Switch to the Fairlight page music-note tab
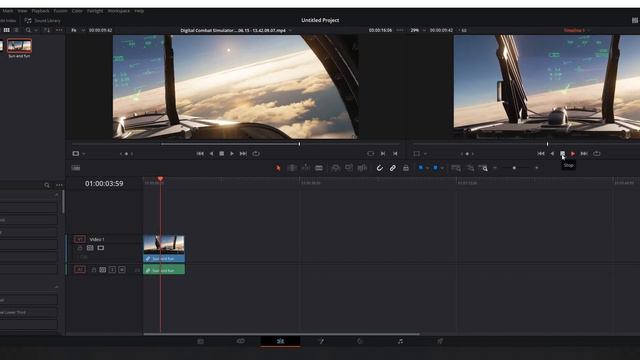Screen dimensions: 640x360 [400, 341]
